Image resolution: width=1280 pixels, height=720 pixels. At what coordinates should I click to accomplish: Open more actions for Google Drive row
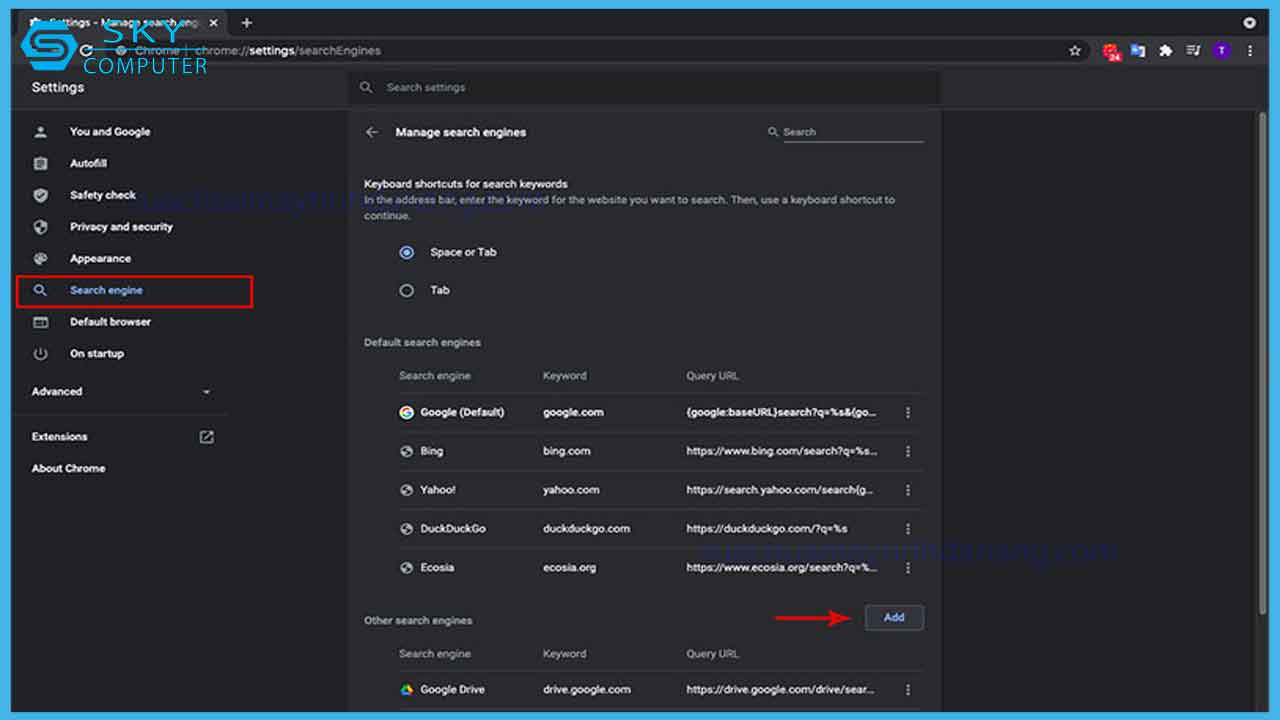908,690
